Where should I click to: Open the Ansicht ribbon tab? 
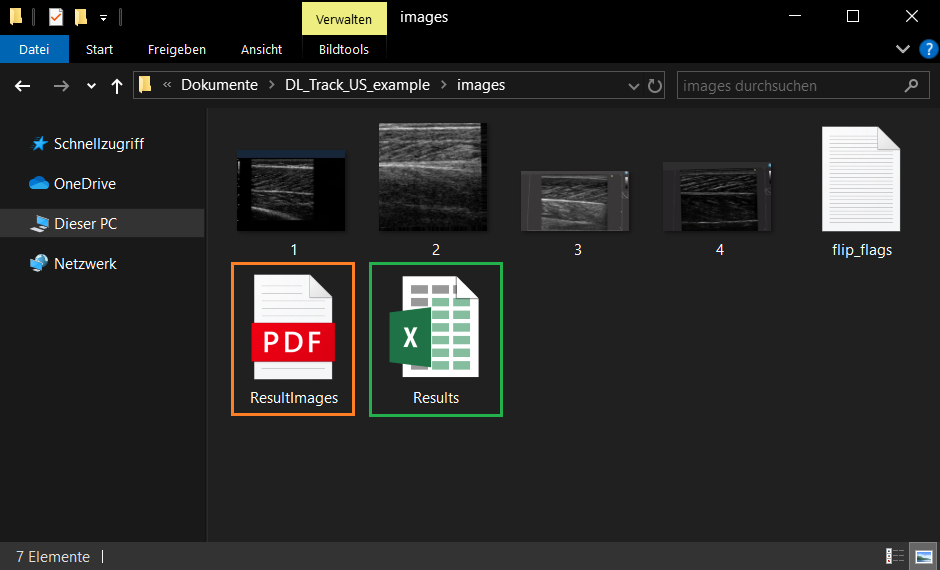pyautogui.click(x=261, y=49)
